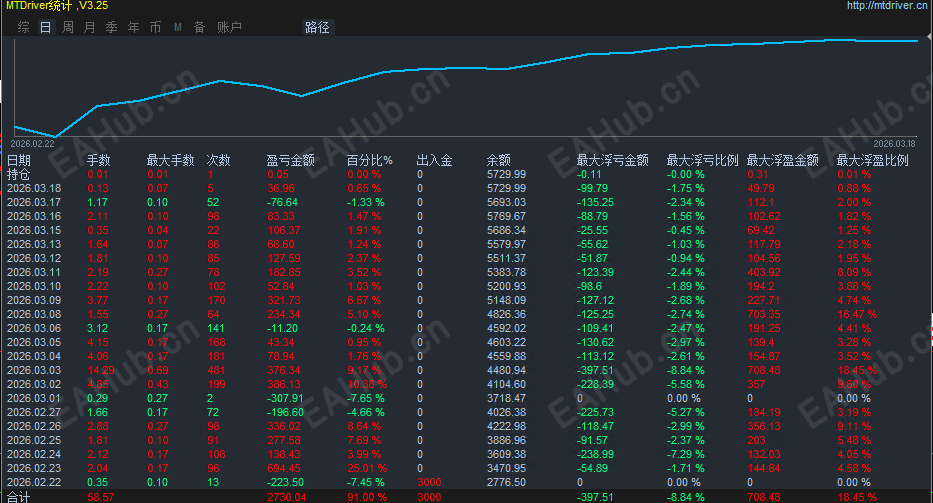
Task: Click the 次数 column header
Action: tap(218, 160)
